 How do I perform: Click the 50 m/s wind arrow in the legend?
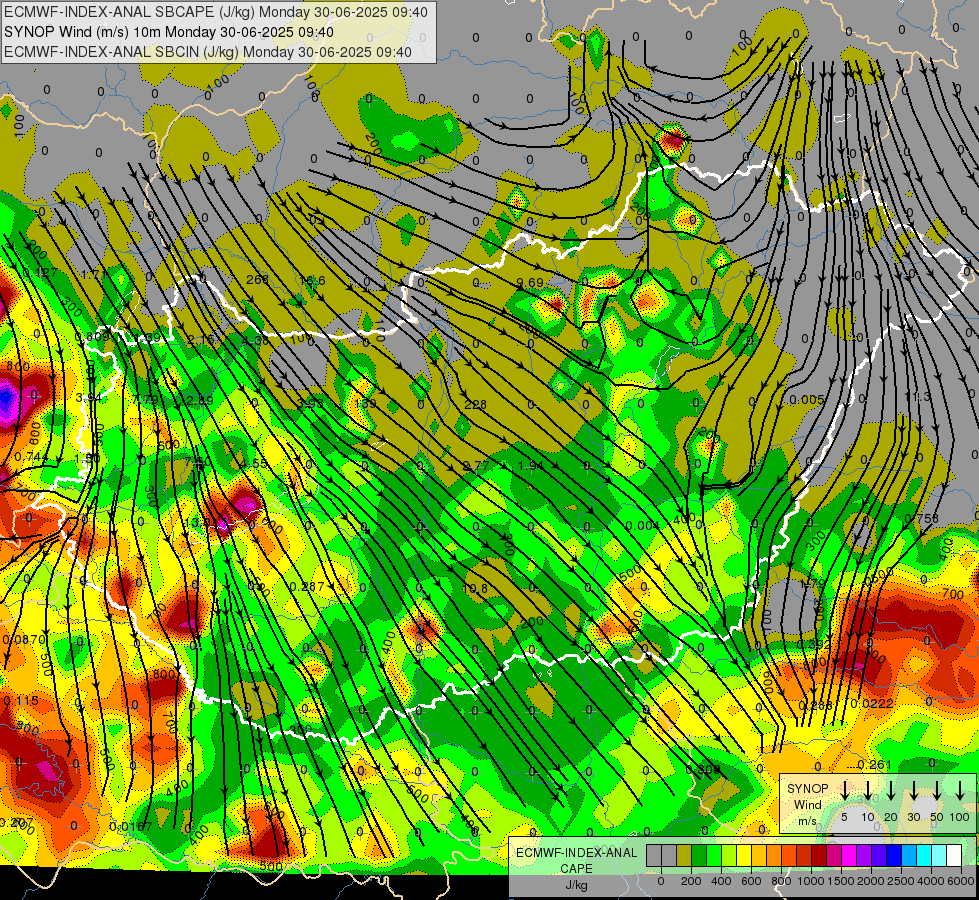pyautogui.click(x=937, y=791)
